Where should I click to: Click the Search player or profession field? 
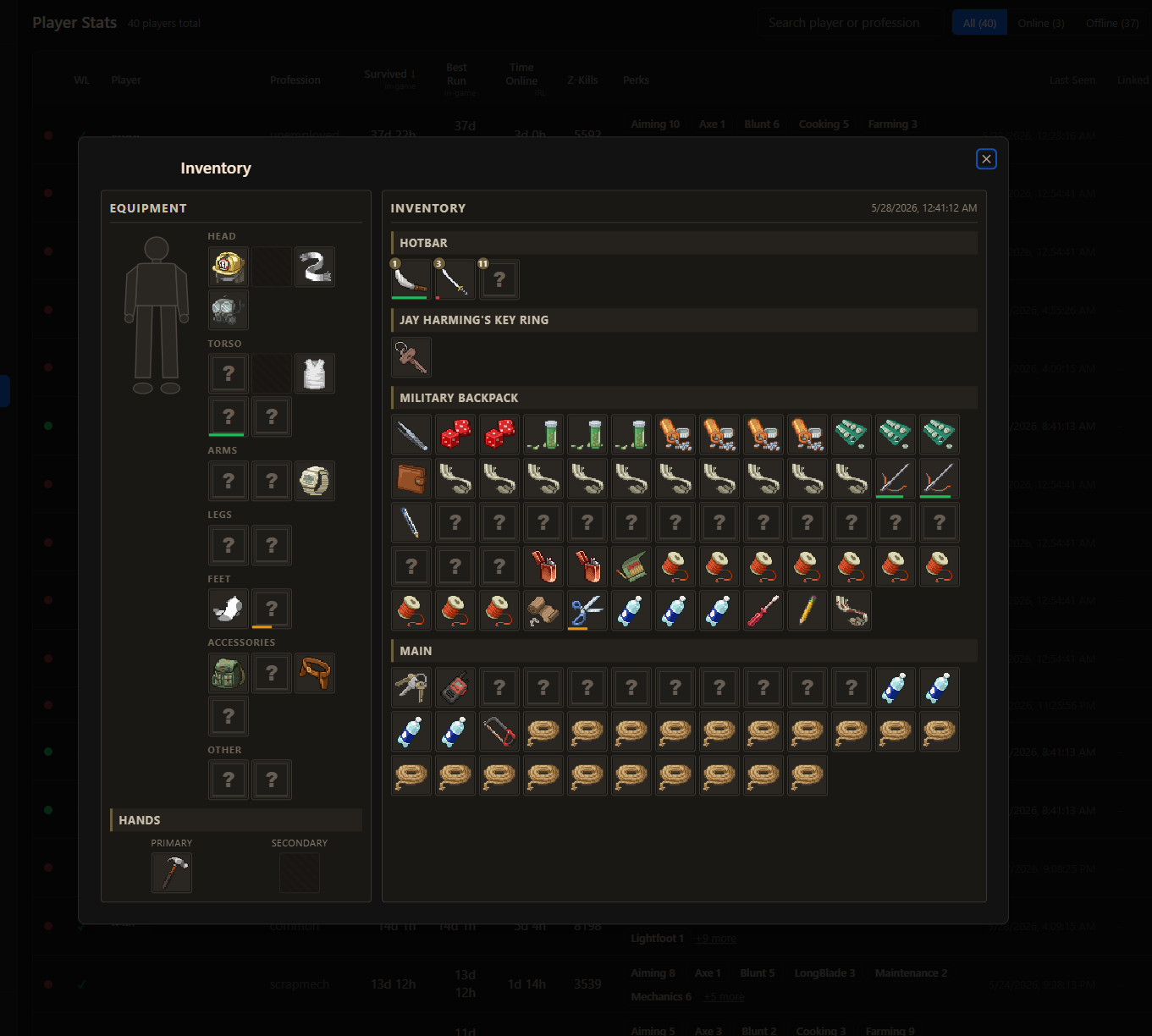849,23
